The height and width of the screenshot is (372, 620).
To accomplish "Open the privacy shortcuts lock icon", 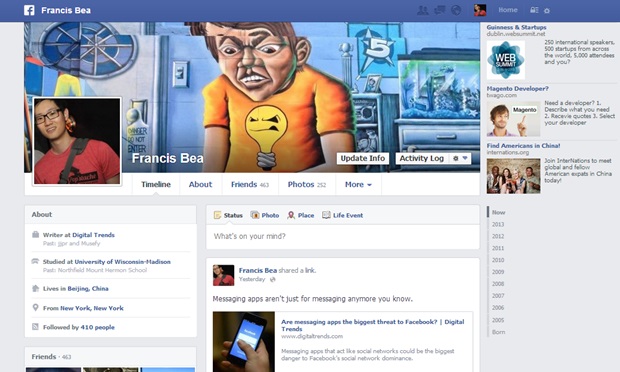I will tap(534, 10).
